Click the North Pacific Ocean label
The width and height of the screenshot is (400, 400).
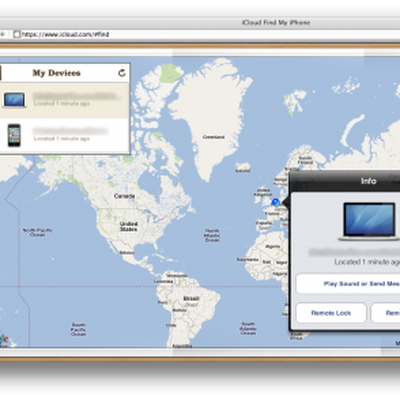pyautogui.click(x=38, y=232)
